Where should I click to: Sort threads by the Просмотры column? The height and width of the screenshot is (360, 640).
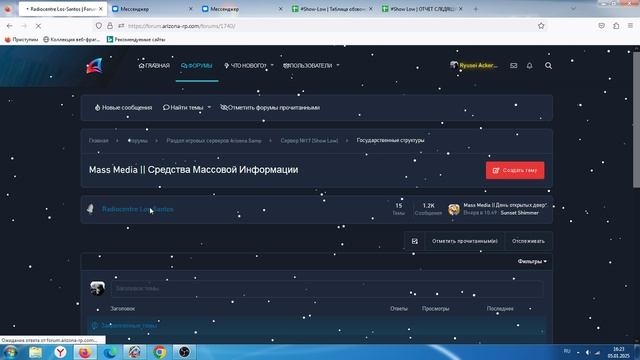click(x=436, y=309)
